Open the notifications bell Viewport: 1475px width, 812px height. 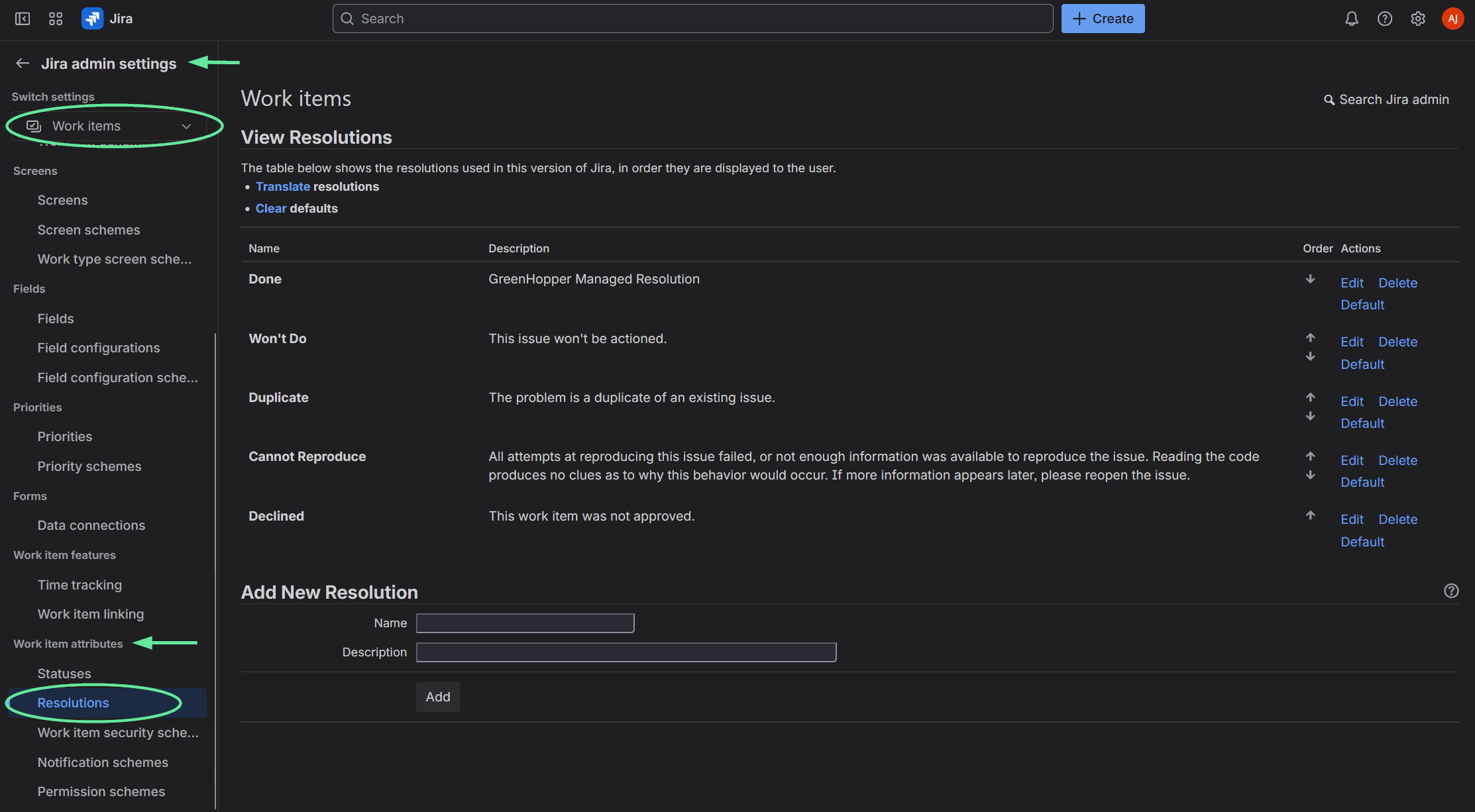(x=1351, y=19)
